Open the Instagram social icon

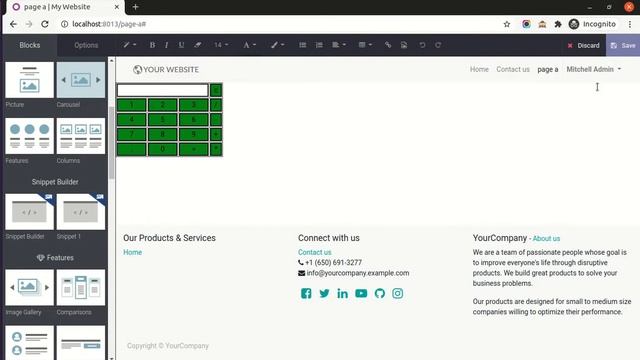[x=398, y=293]
